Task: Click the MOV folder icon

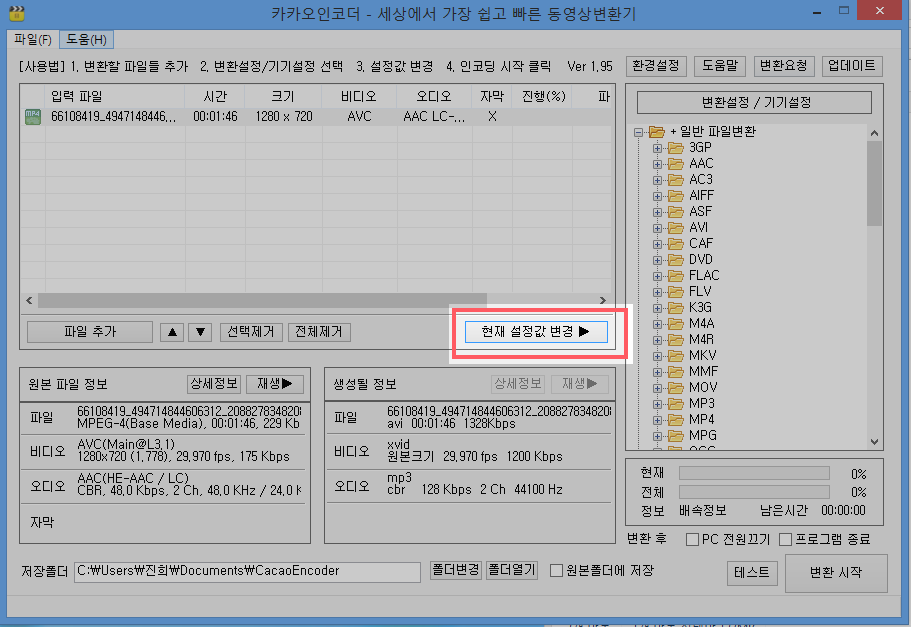Action: click(x=675, y=388)
